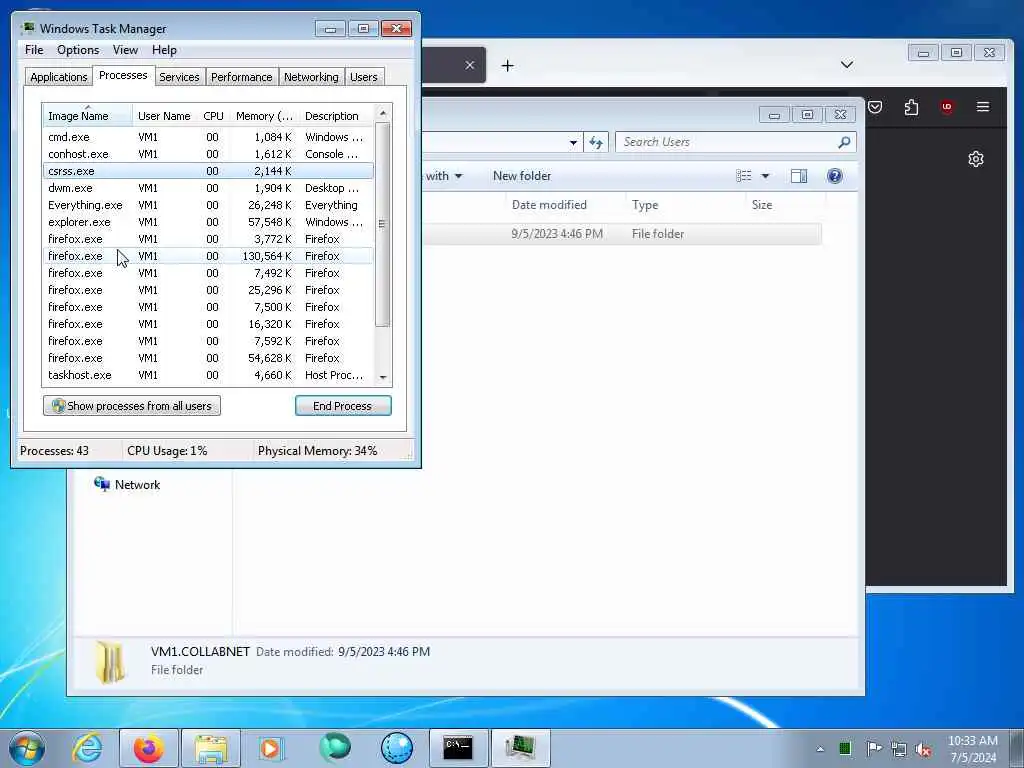Open a new Firefox tab with plus button
Screen dimensions: 1024x768
click(507, 65)
